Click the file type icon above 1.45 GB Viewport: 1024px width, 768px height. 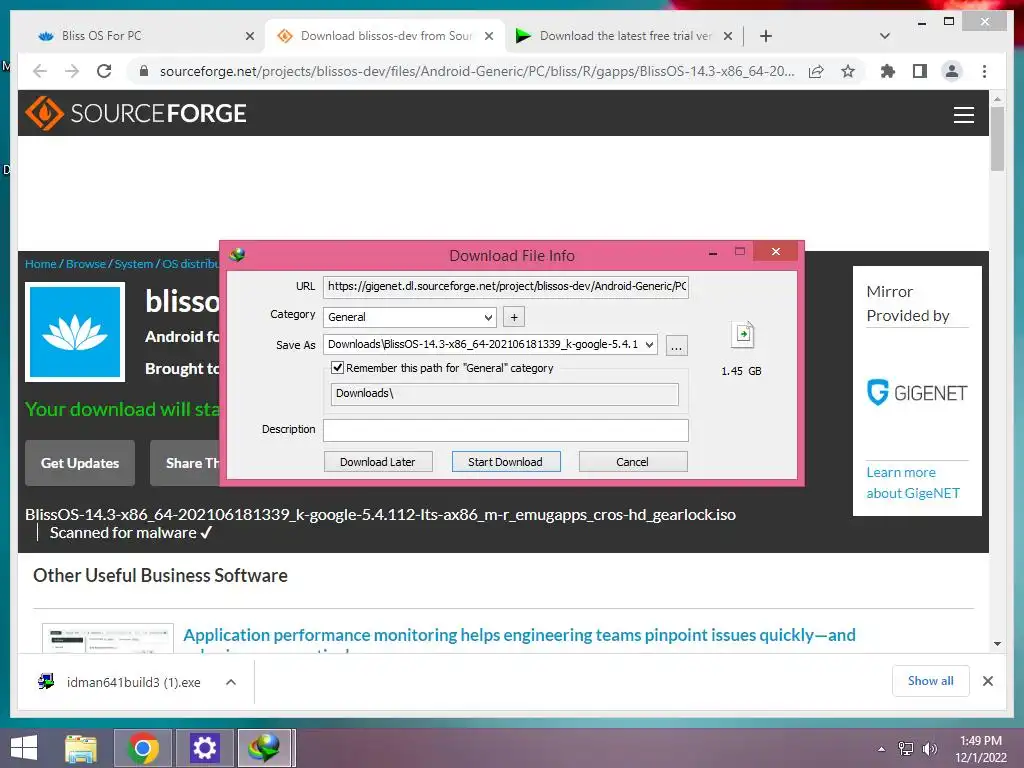[743, 335]
